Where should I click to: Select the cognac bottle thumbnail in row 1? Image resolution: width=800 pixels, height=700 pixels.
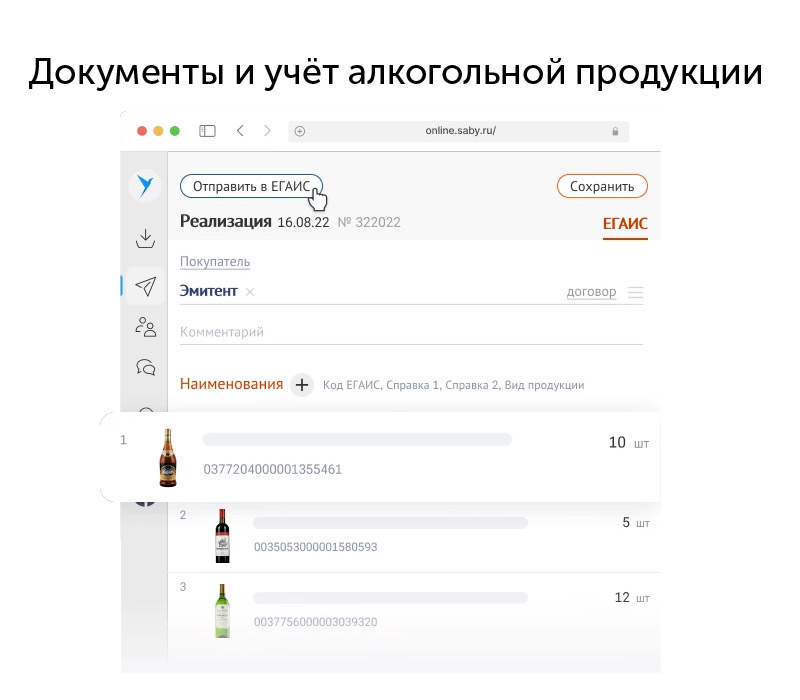coord(168,458)
